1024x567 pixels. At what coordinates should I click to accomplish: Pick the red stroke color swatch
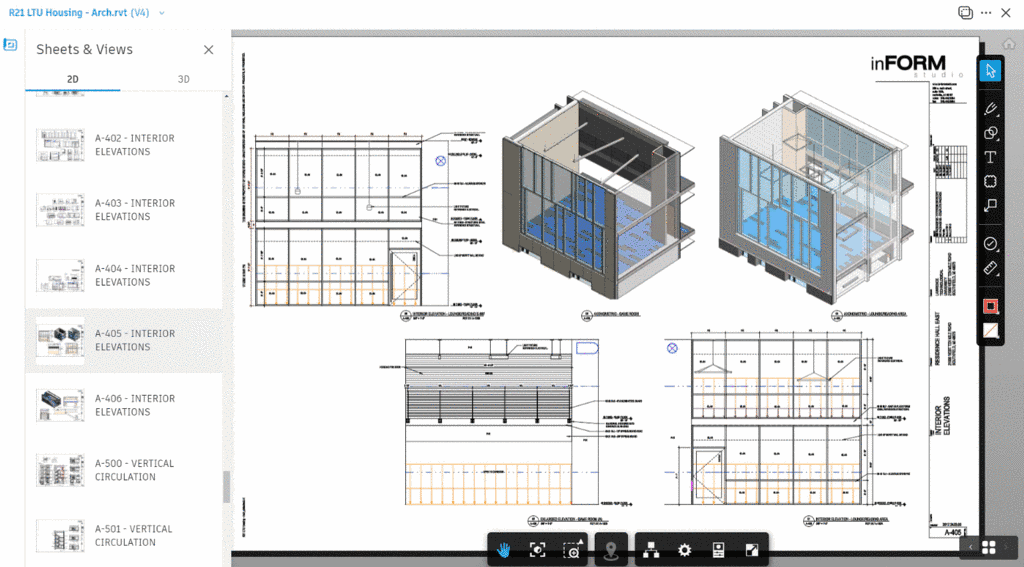pyautogui.click(x=990, y=307)
